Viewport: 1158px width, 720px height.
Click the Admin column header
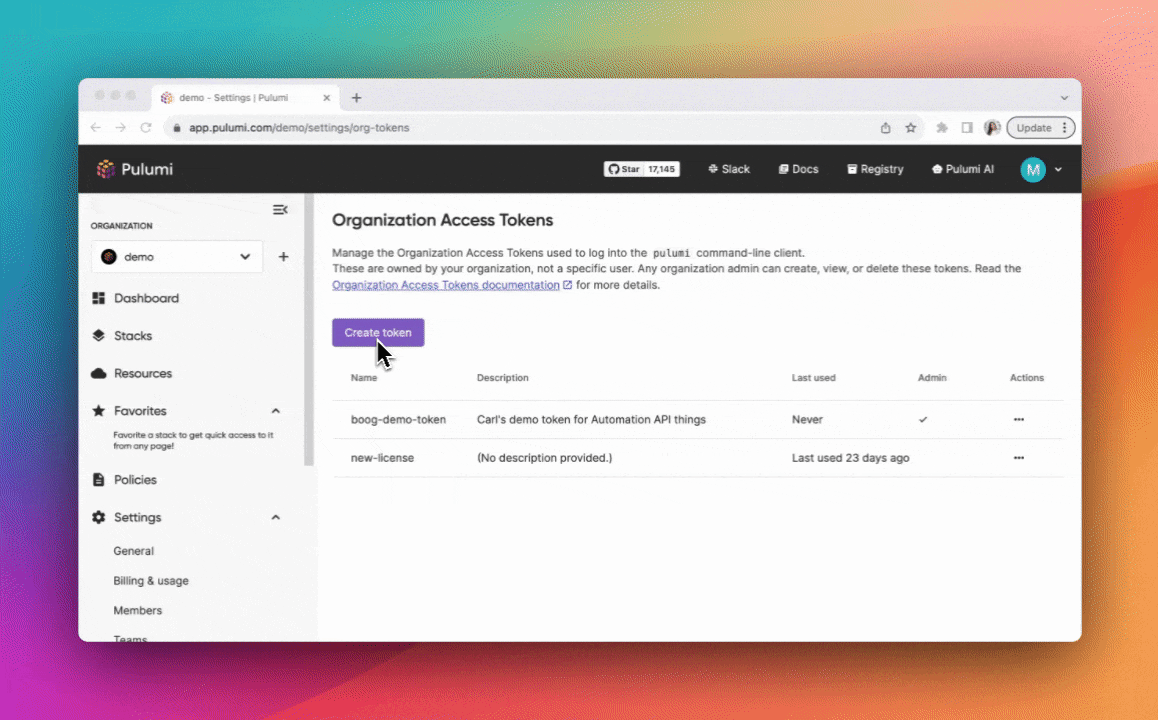pos(932,377)
